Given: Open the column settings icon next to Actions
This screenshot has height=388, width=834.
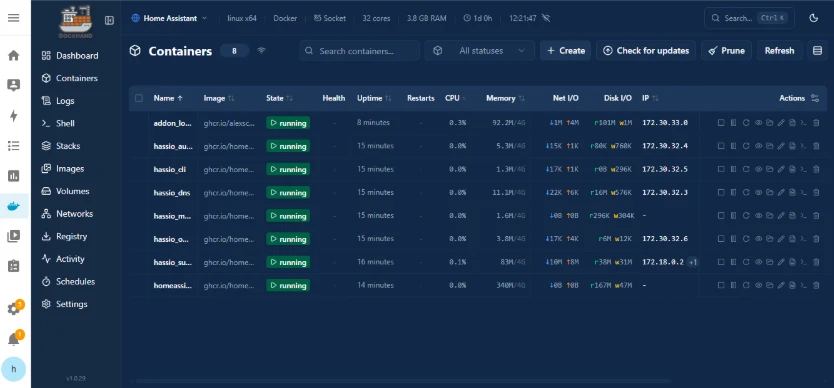Looking at the screenshot, I should click(x=815, y=98).
